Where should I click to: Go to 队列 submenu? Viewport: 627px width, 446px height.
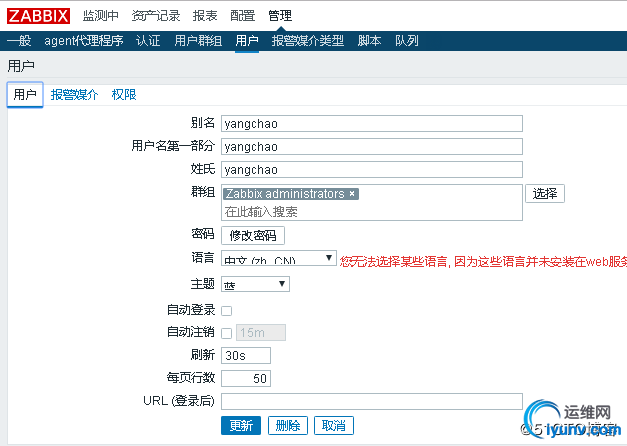pos(407,41)
